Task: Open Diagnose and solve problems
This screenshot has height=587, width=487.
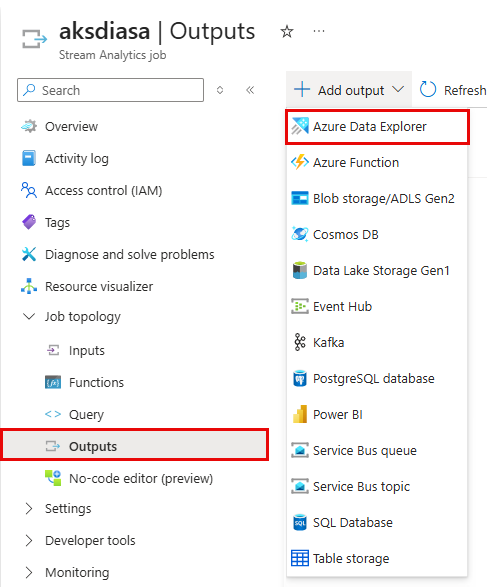Action: coord(130,255)
